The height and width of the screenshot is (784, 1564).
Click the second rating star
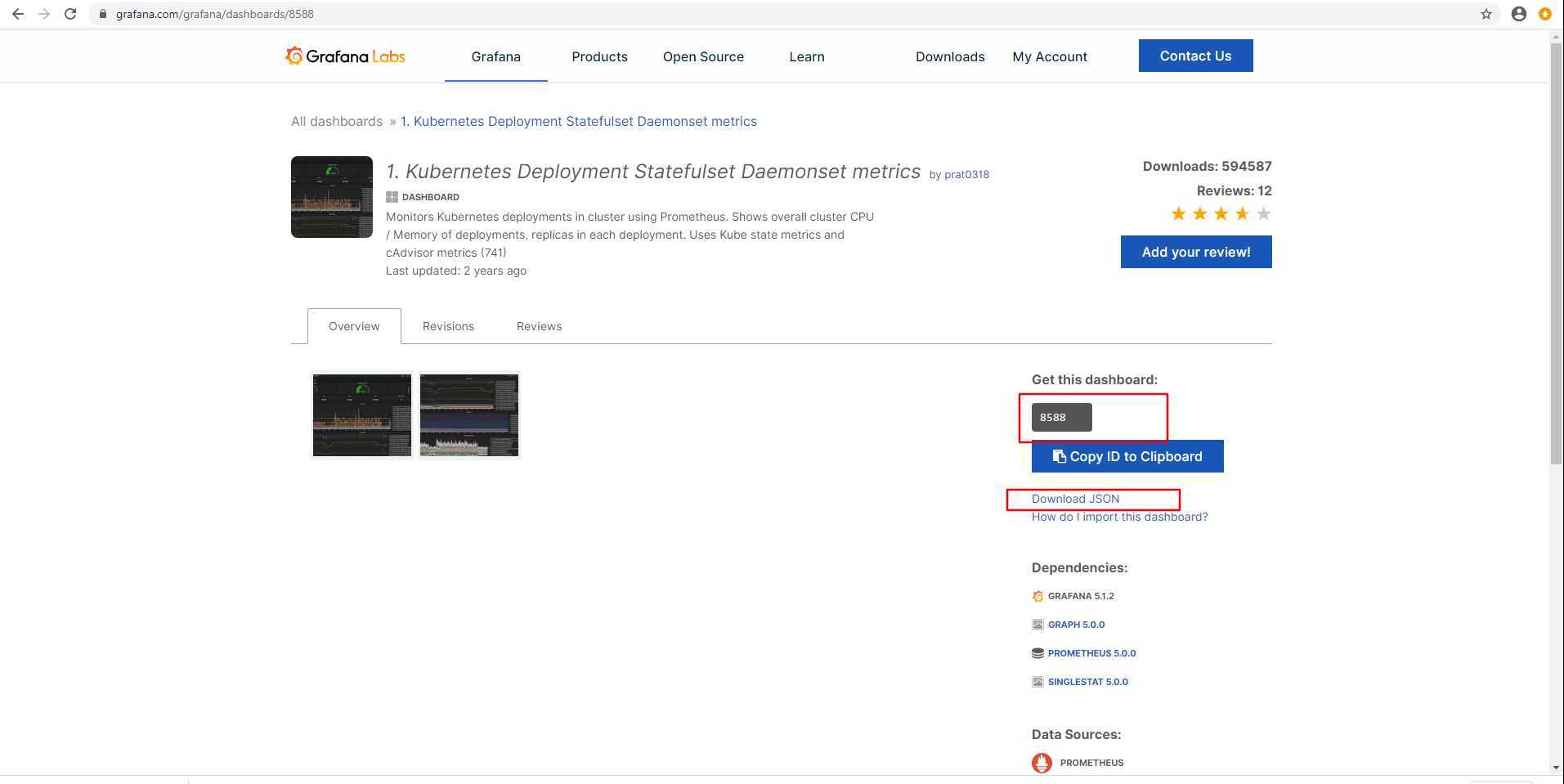point(1199,214)
